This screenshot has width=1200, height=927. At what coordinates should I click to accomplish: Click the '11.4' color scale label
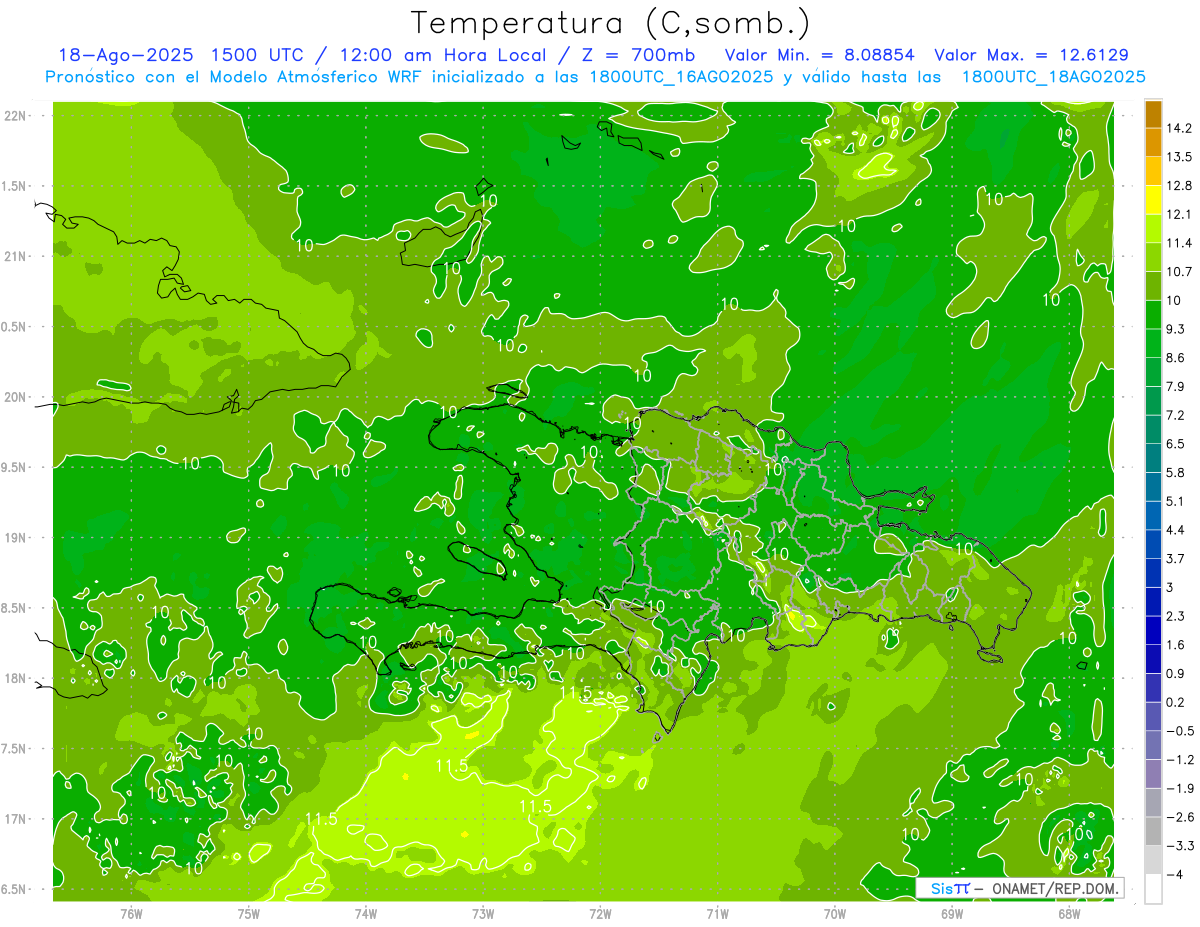(1180, 243)
